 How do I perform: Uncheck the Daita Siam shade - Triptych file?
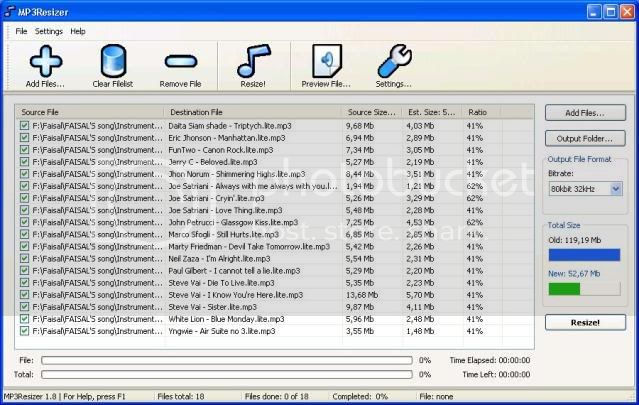24,125
